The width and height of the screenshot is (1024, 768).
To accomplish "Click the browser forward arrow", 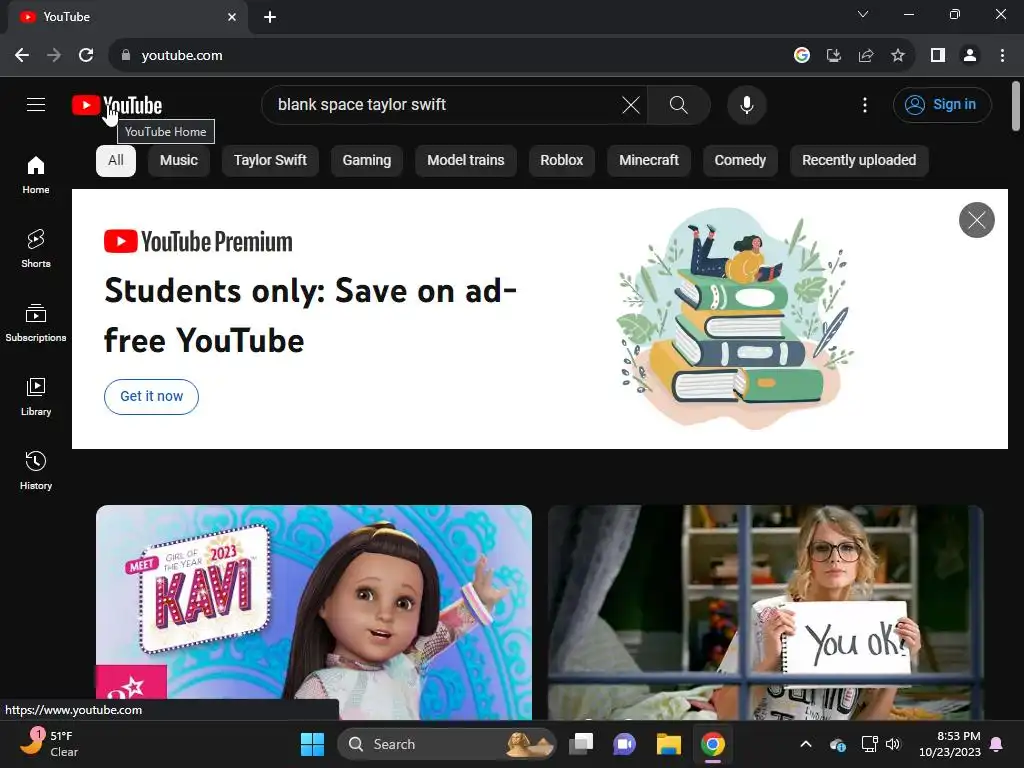I will (x=54, y=56).
